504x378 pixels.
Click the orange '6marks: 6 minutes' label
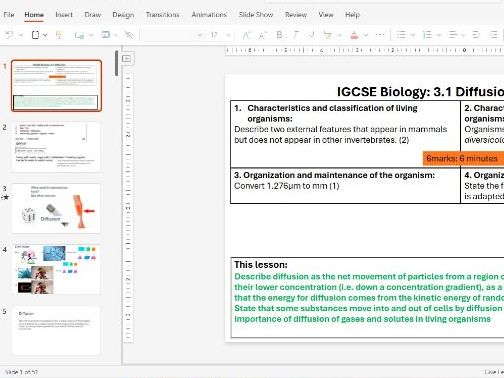click(463, 158)
